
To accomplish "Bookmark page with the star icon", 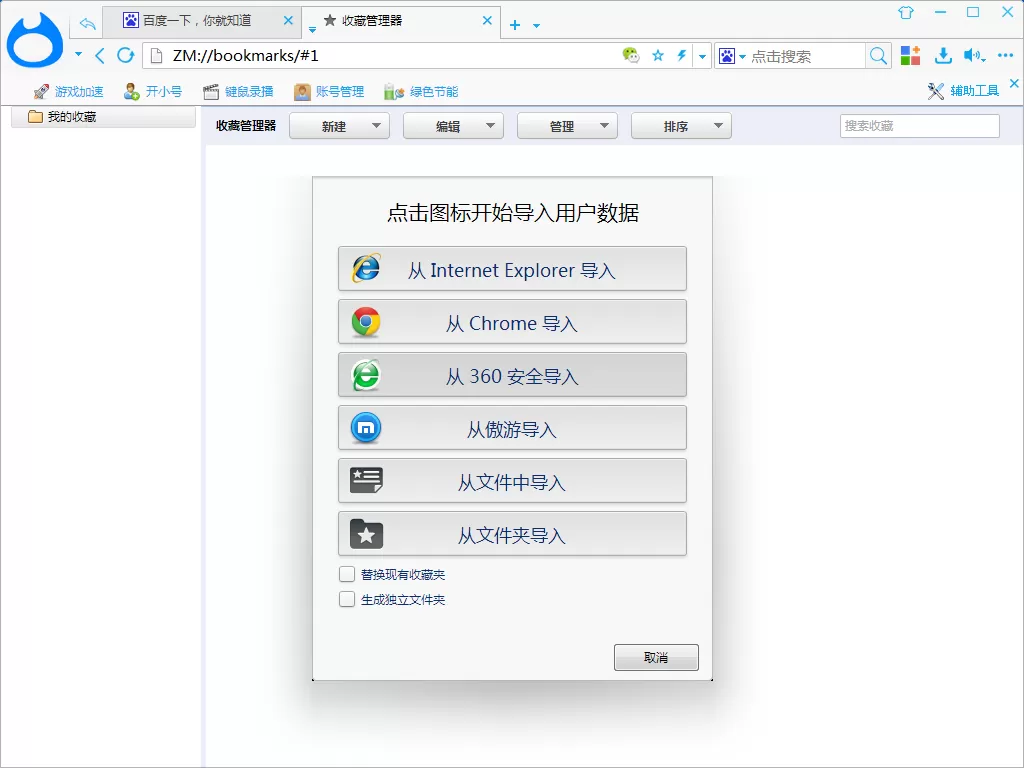I will point(658,56).
